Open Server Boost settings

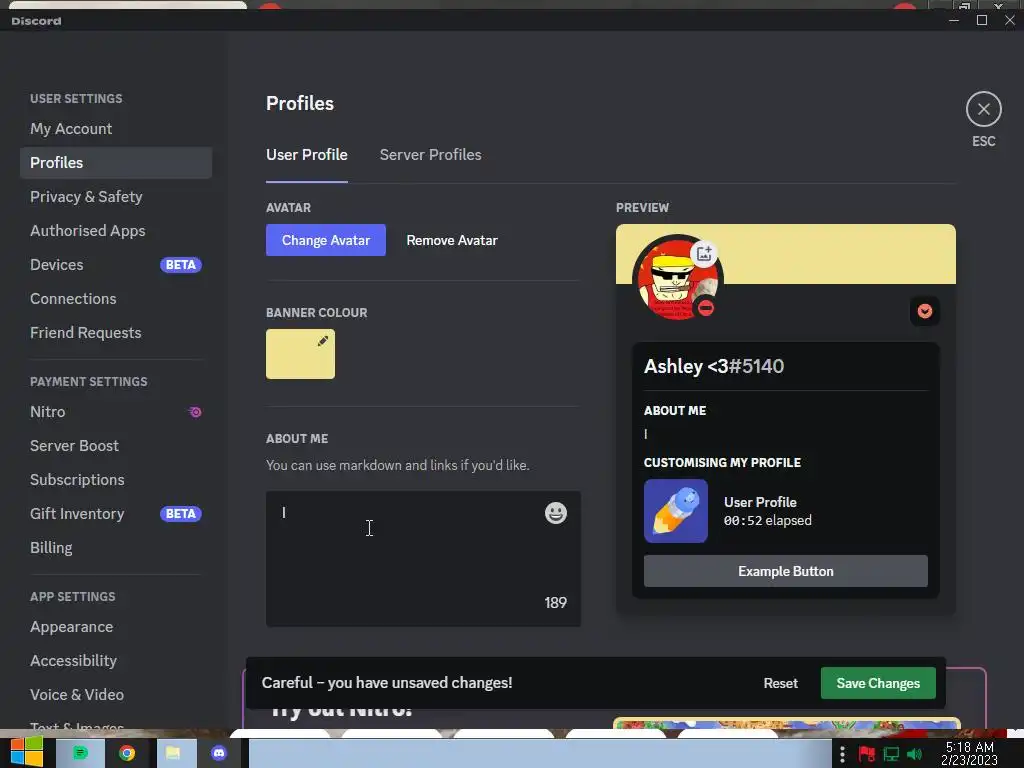coord(116,446)
